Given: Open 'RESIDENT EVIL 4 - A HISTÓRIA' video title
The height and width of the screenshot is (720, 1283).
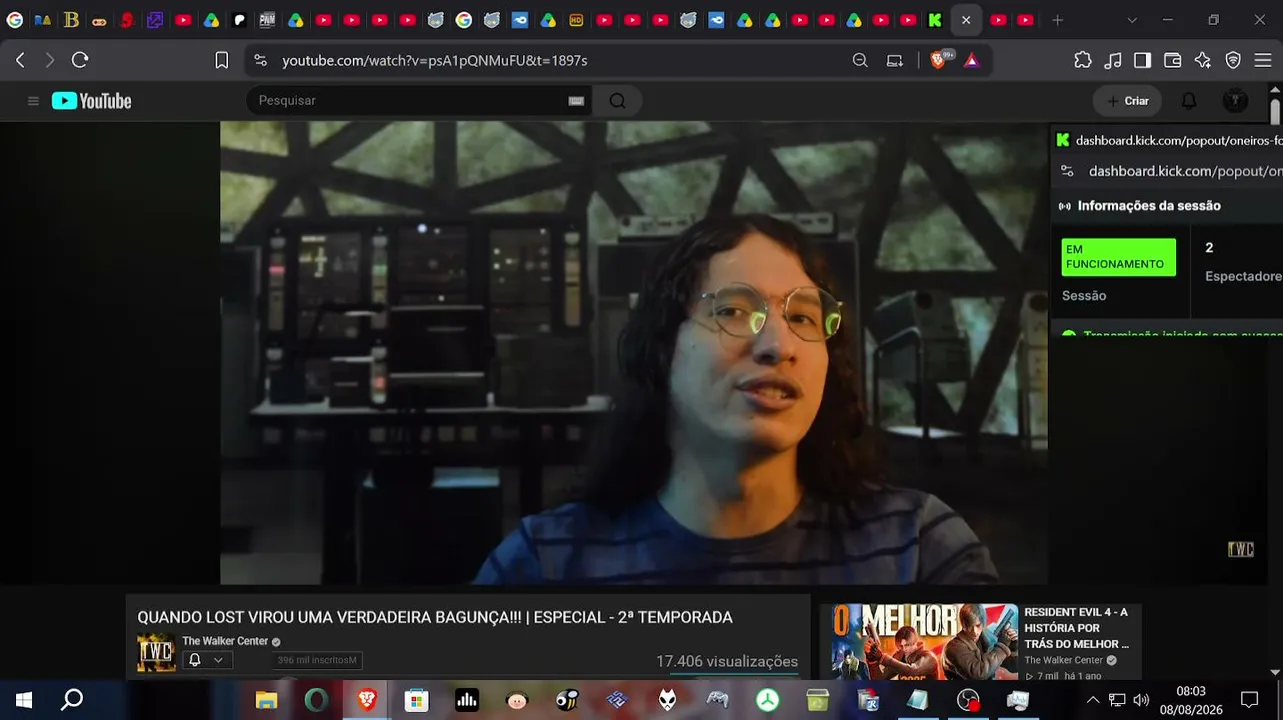Looking at the screenshot, I should point(1076,628).
